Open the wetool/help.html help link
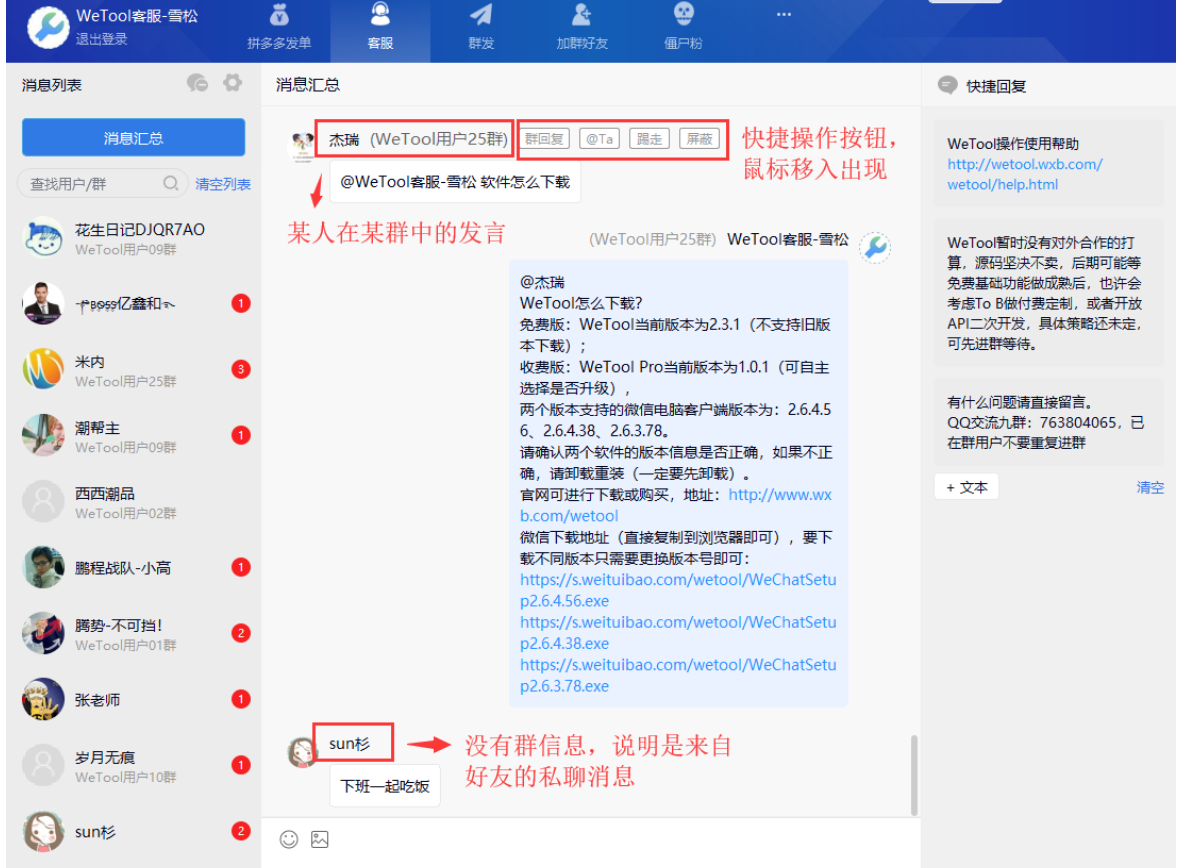 1024,174
